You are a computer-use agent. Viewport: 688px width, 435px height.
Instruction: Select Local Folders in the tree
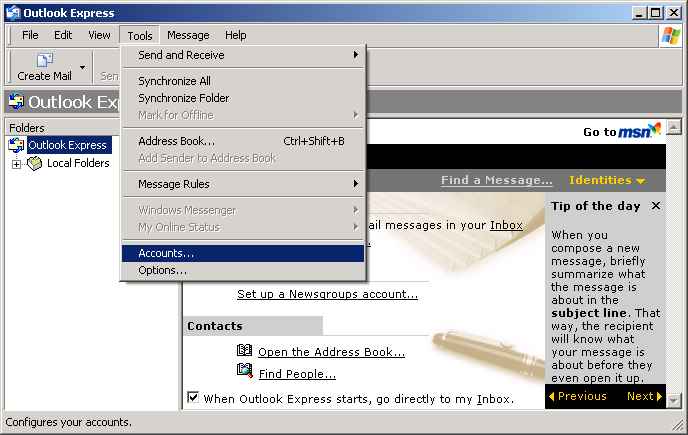(x=78, y=163)
